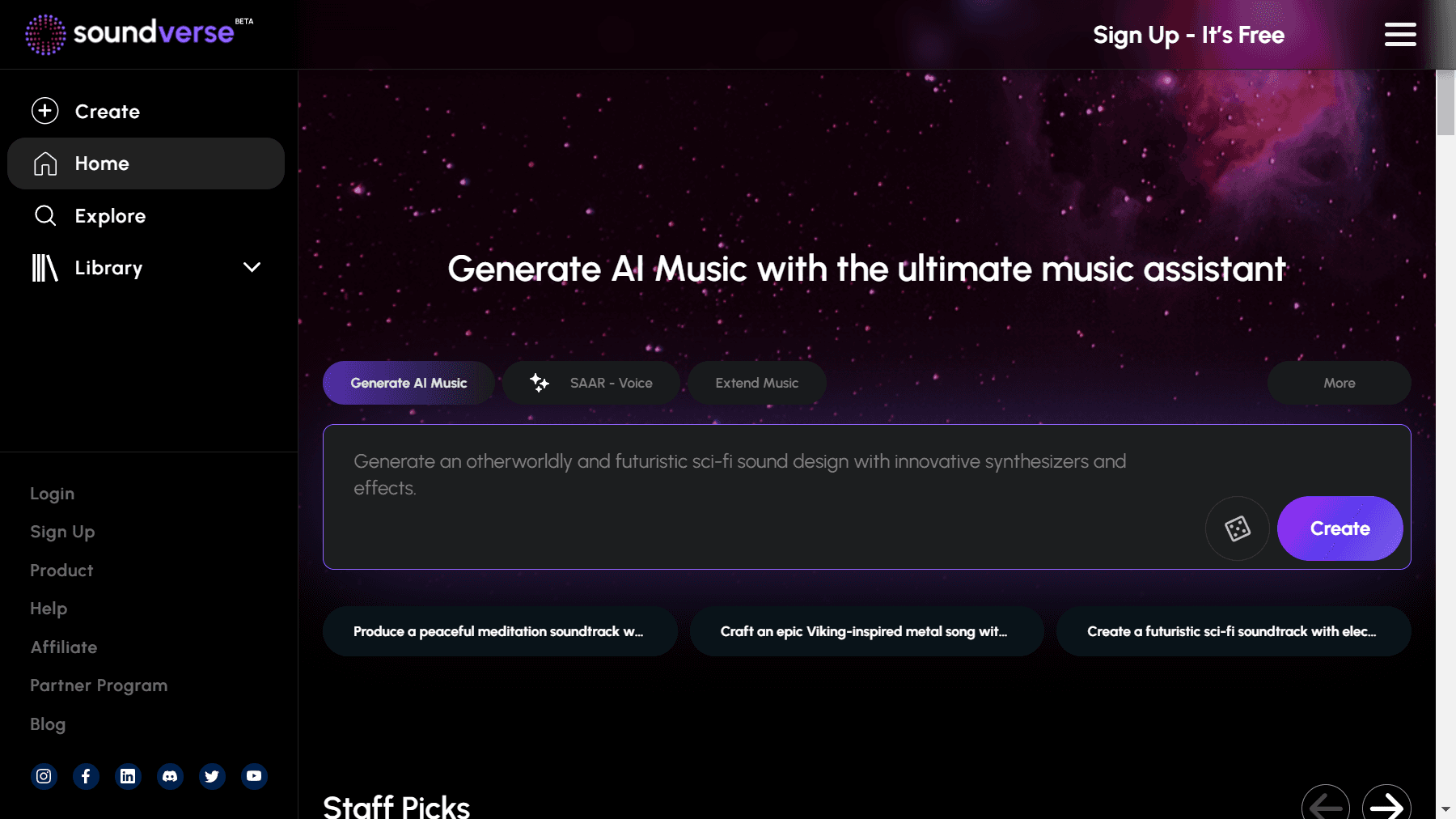Join via the Discord icon

[170, 776]
